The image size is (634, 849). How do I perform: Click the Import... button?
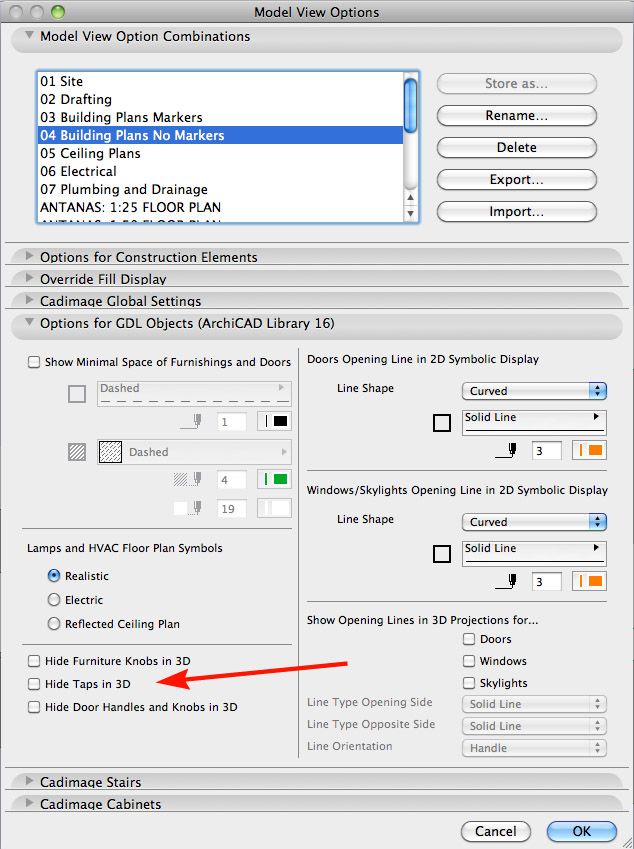pos(517,211)
